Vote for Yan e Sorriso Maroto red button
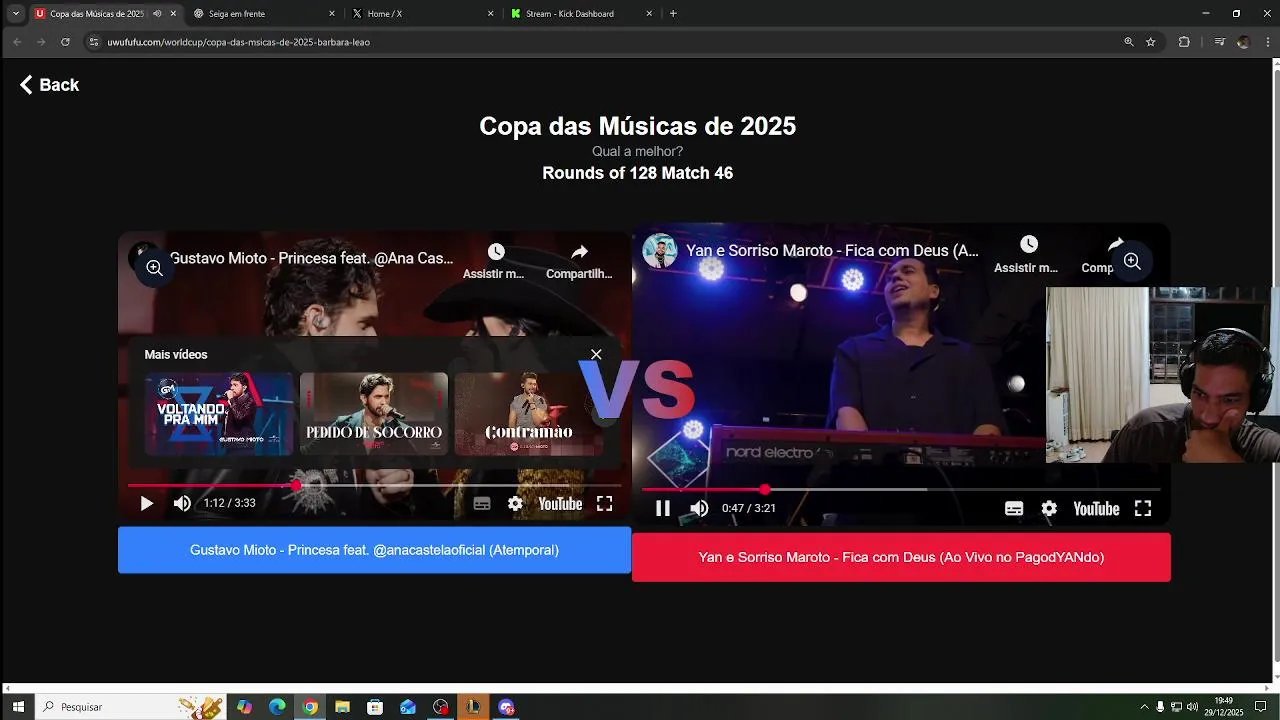The width and height of the screenshot is (1280, 720). point(901,557)
